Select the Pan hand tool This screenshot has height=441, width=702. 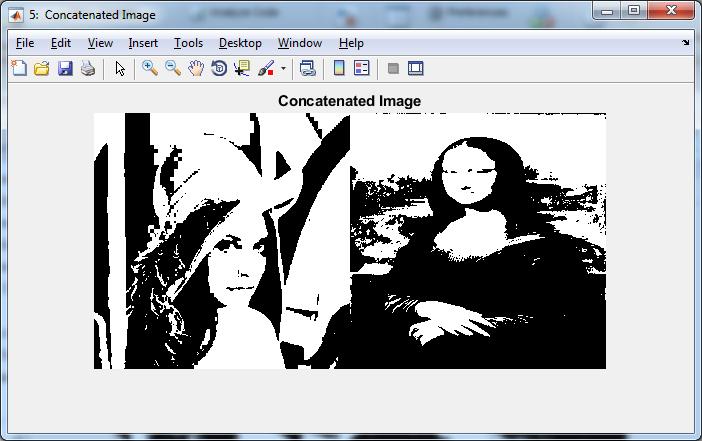(196, 69)
